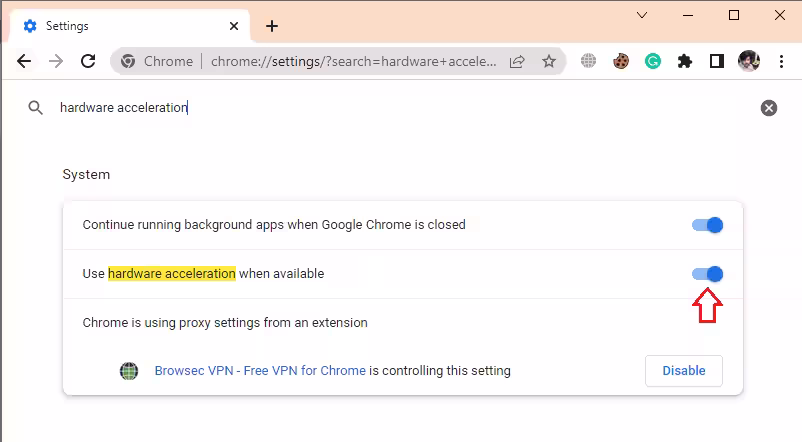Toggle continue running background apps switch
The image size is (802, 442).
pyautogui.click(x=707, y=225)
